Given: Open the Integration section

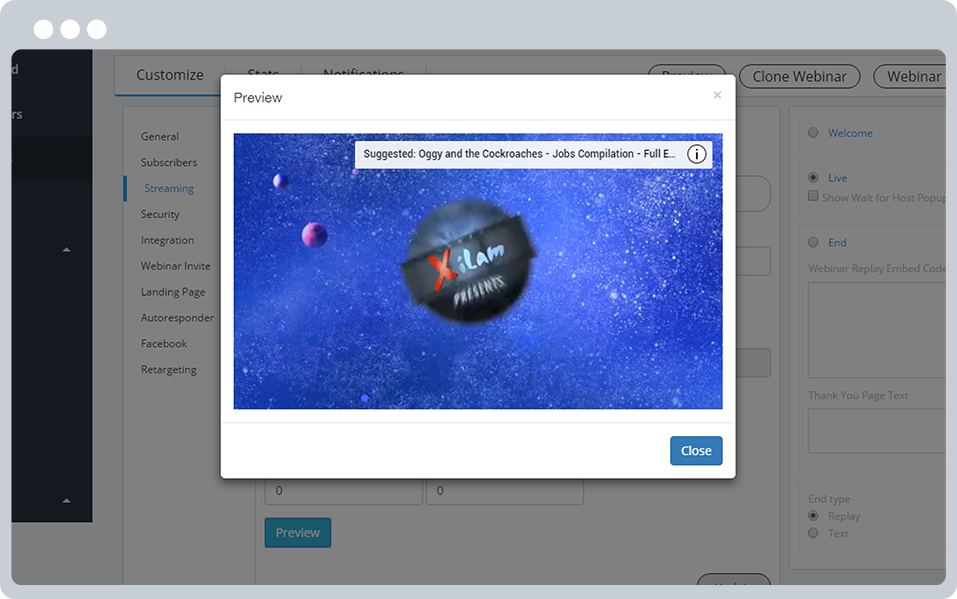Looking at the screenshot, I should coord(167,240).
